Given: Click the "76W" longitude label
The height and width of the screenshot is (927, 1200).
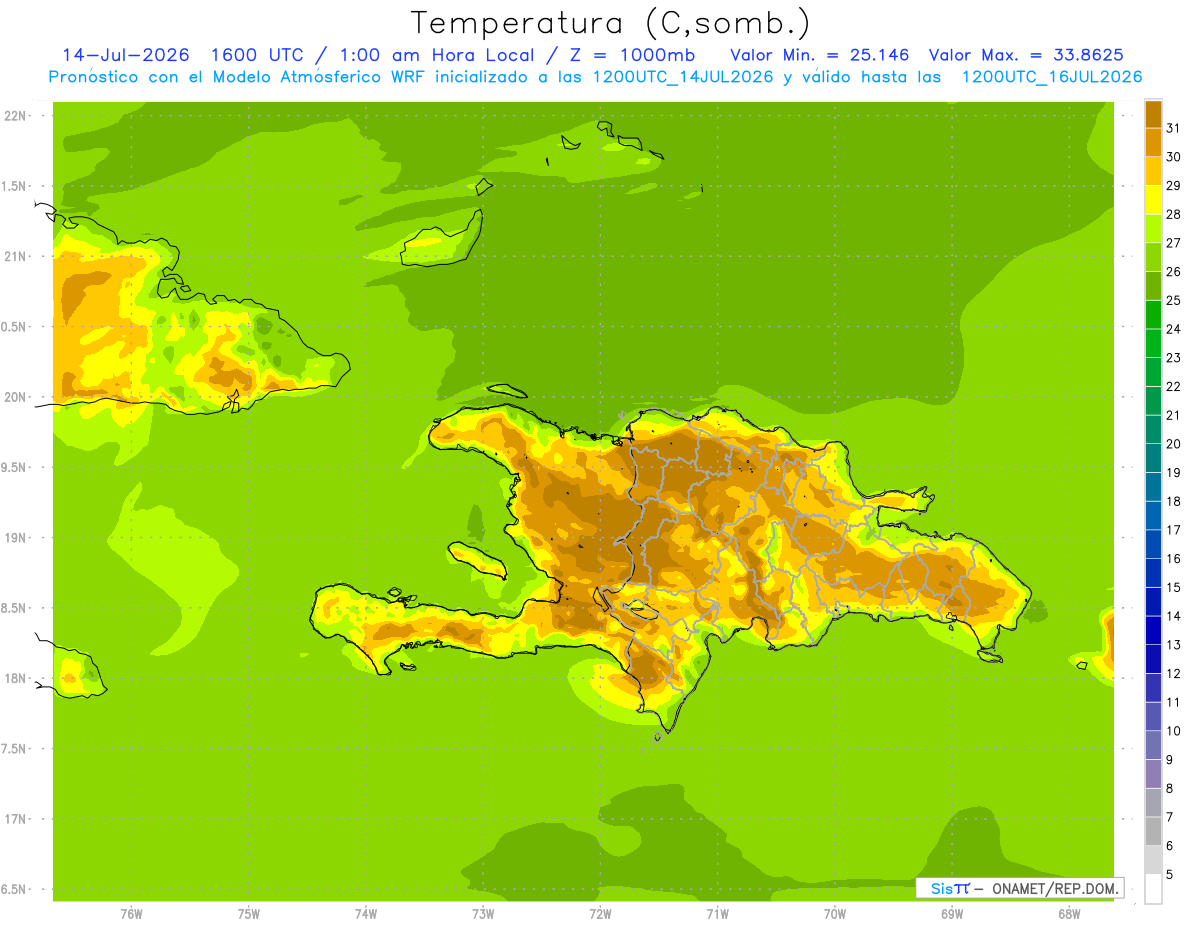Looking at the screenshot, I should click(x=131, y=914).
